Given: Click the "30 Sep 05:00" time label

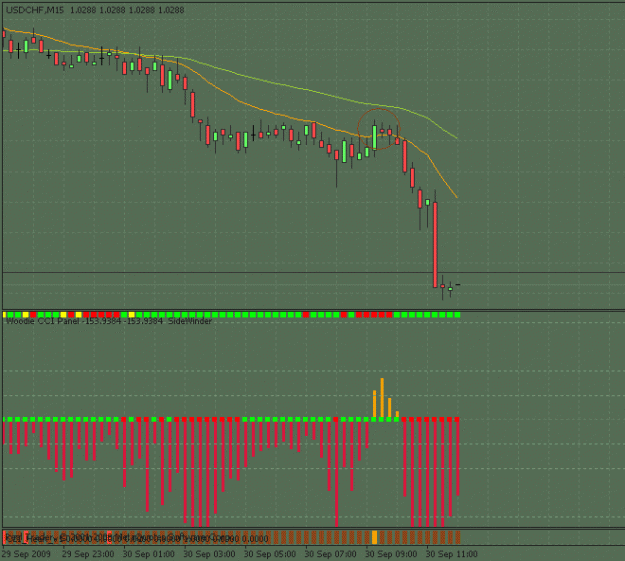Looking at the screenshot, I should pyautogui.click(x=270, y=554).
